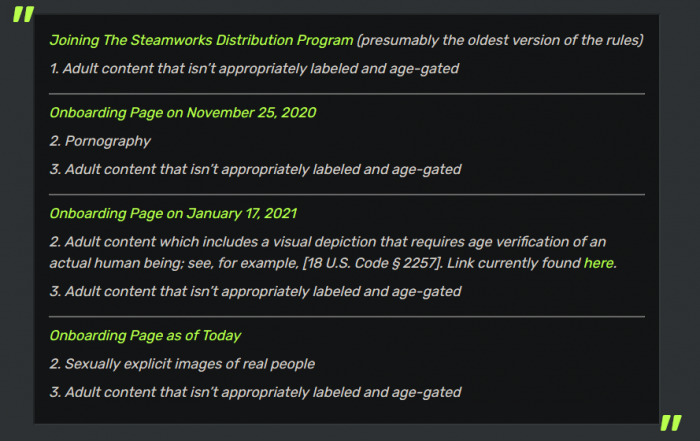
Task: Click '(presumably the oldest version of the rules)' note
Action: click(500, 40)
